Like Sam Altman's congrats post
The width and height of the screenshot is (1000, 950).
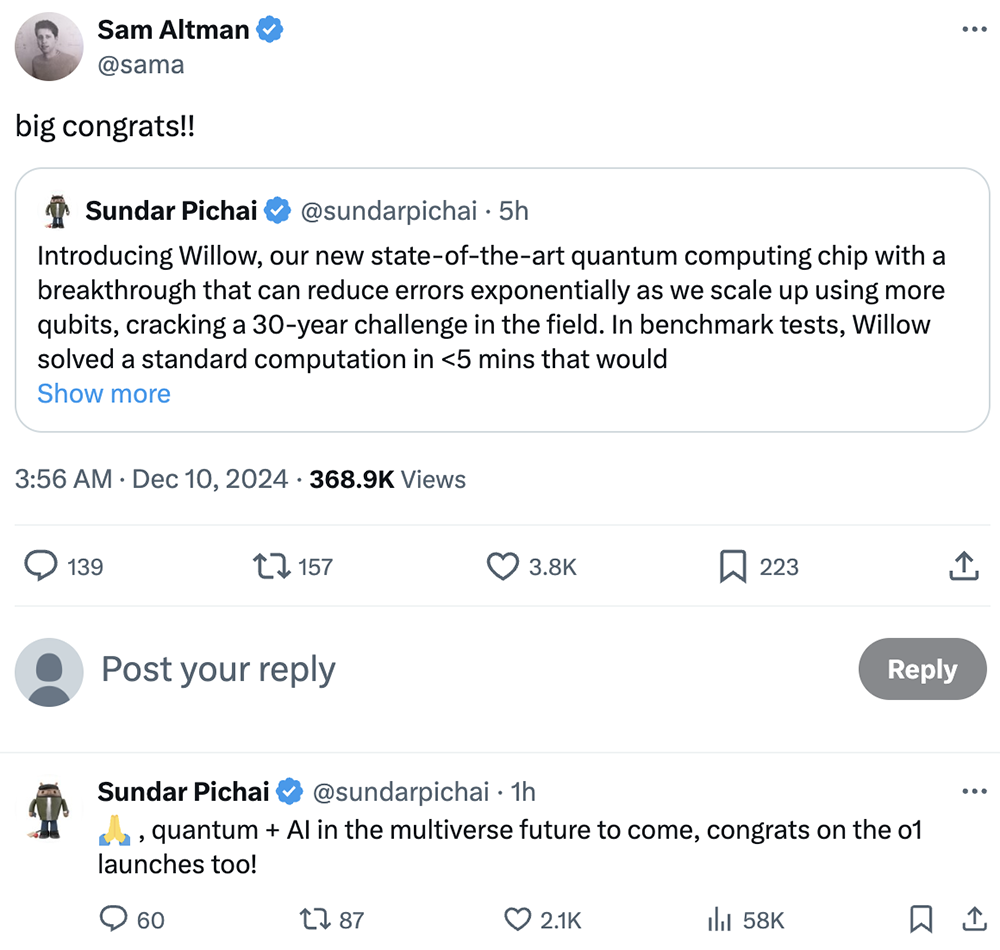[503, 567]
